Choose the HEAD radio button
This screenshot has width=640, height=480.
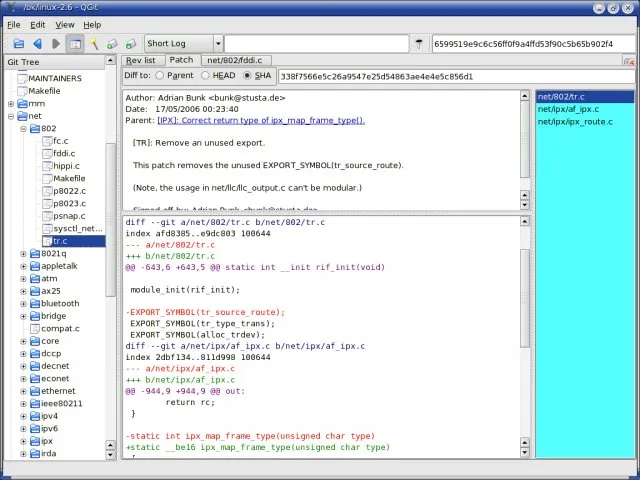(x=206, y=76)
